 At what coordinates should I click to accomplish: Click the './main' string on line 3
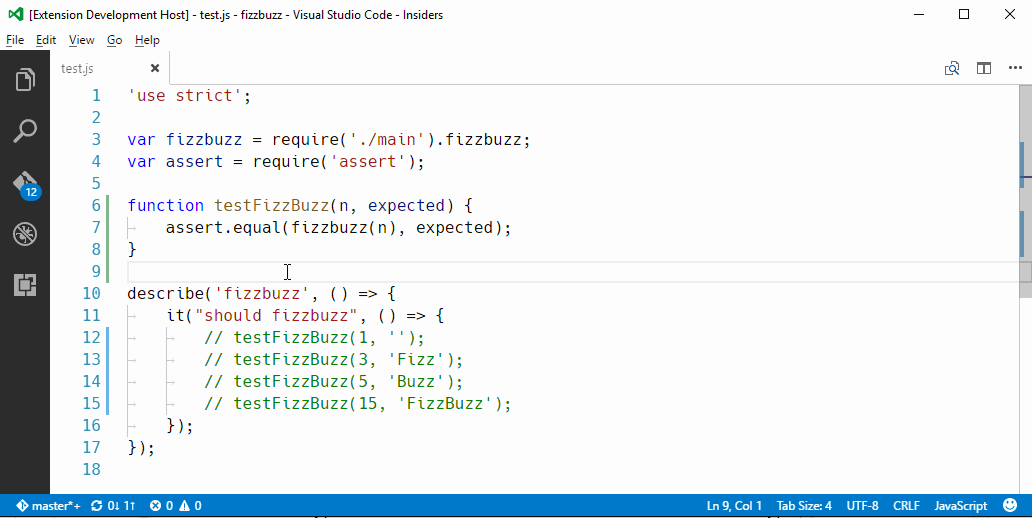(387, 140)
